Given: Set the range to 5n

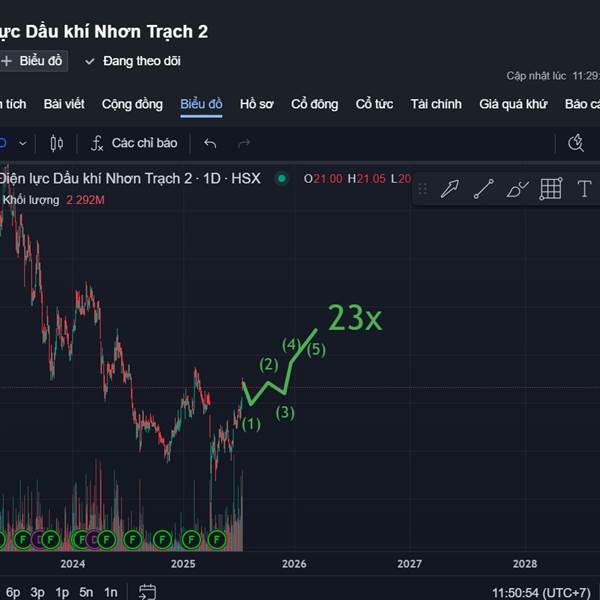Looking at the screenshot, I should point(86,592).
